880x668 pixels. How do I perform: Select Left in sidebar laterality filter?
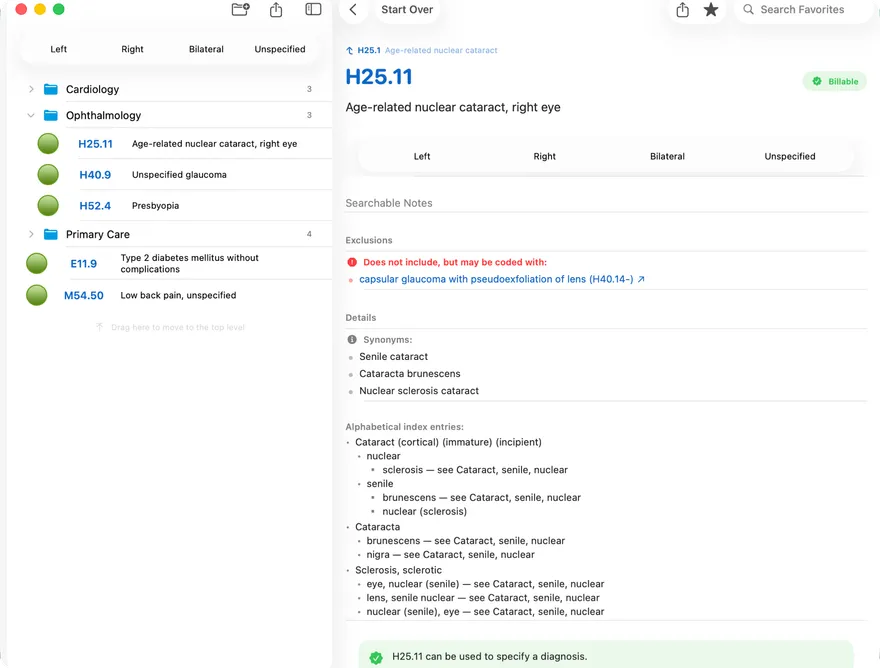[x=58, y=49]
